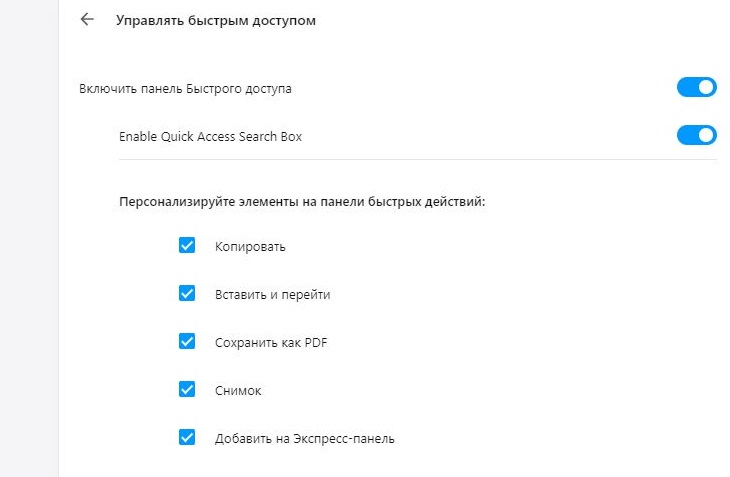
Task: Toggle the Включить панель Быстрого доступа switch
Action: coord(696,87)
